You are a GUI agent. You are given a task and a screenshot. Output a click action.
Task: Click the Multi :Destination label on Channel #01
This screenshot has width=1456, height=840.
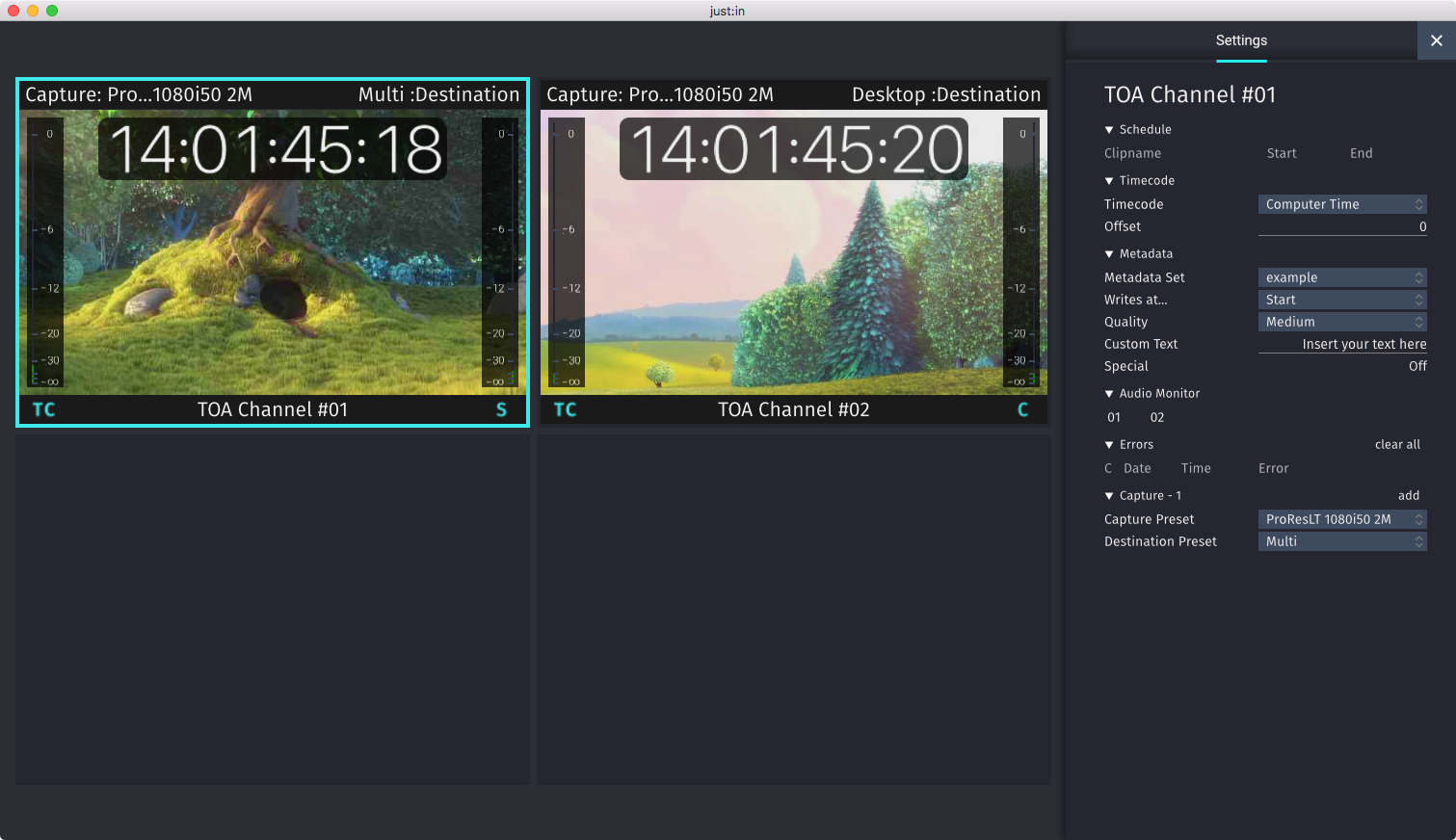438,94
